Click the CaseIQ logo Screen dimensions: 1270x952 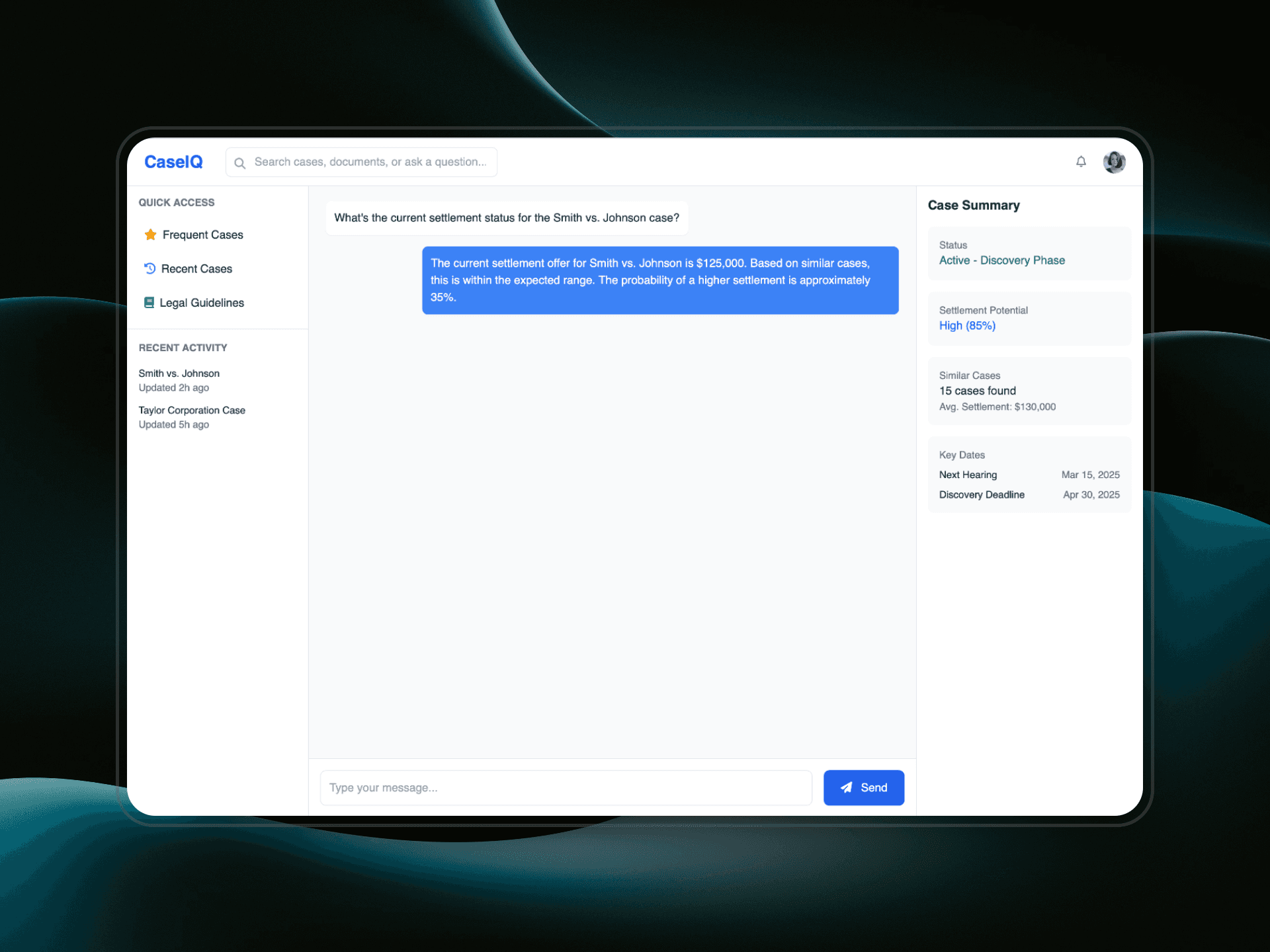coord(173,162)
